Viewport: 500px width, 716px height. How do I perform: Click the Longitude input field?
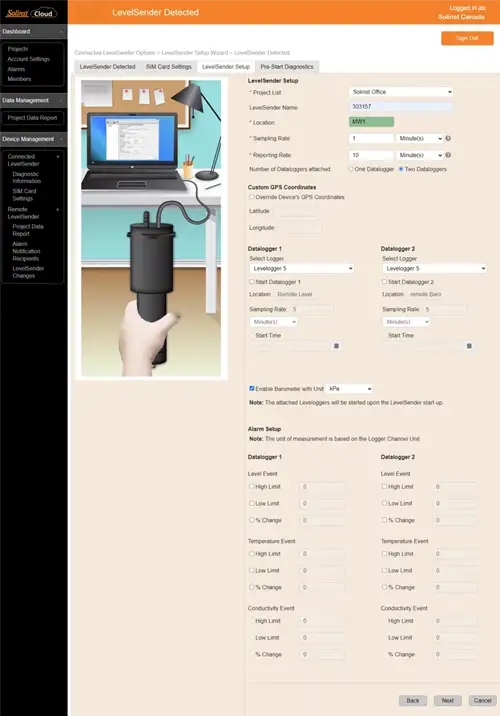click(300, 228)
